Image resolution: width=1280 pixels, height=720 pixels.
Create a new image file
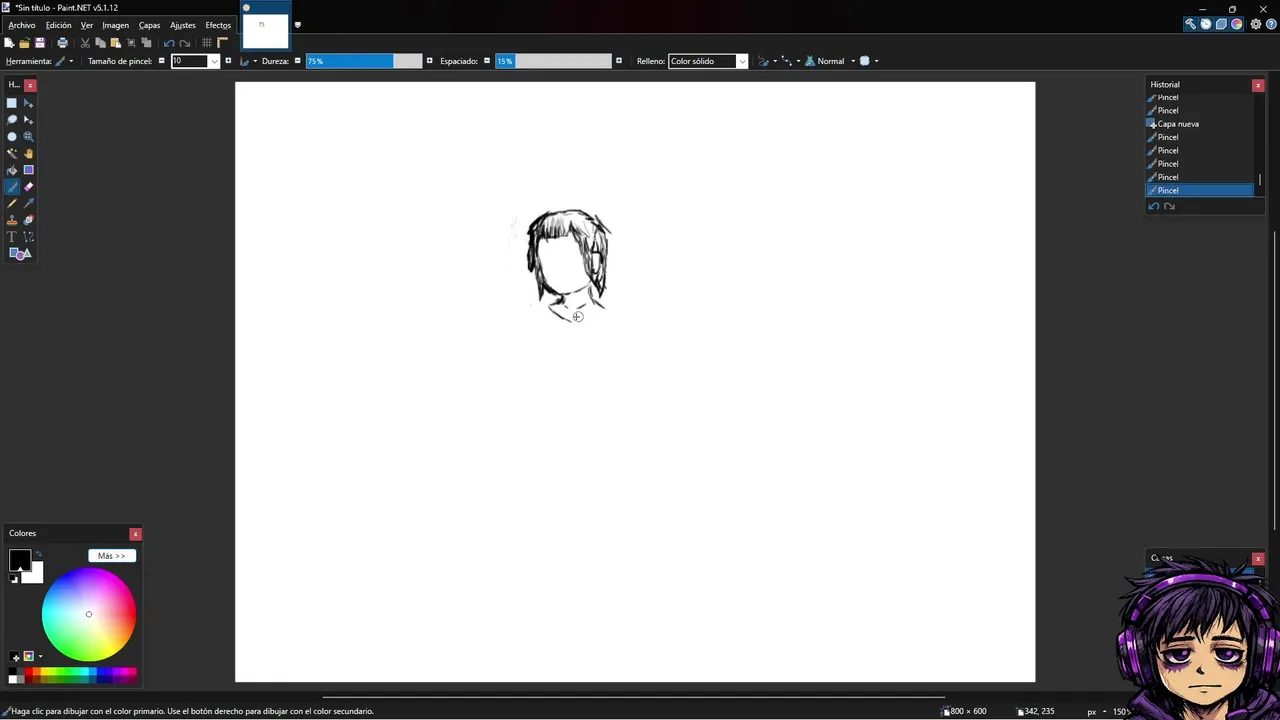(x=9, y=43)
